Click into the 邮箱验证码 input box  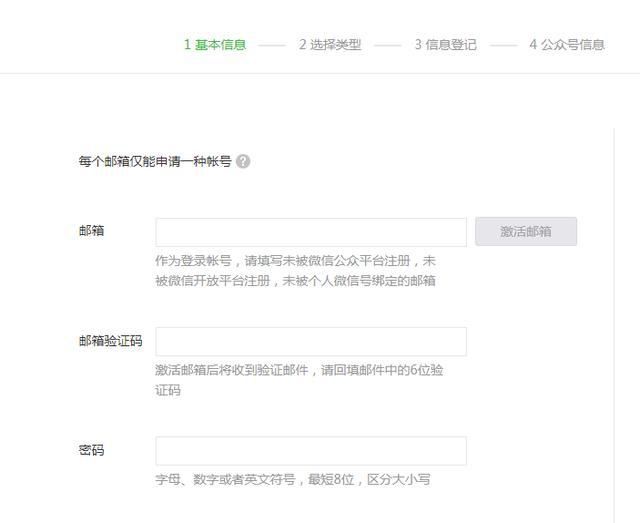311,341
